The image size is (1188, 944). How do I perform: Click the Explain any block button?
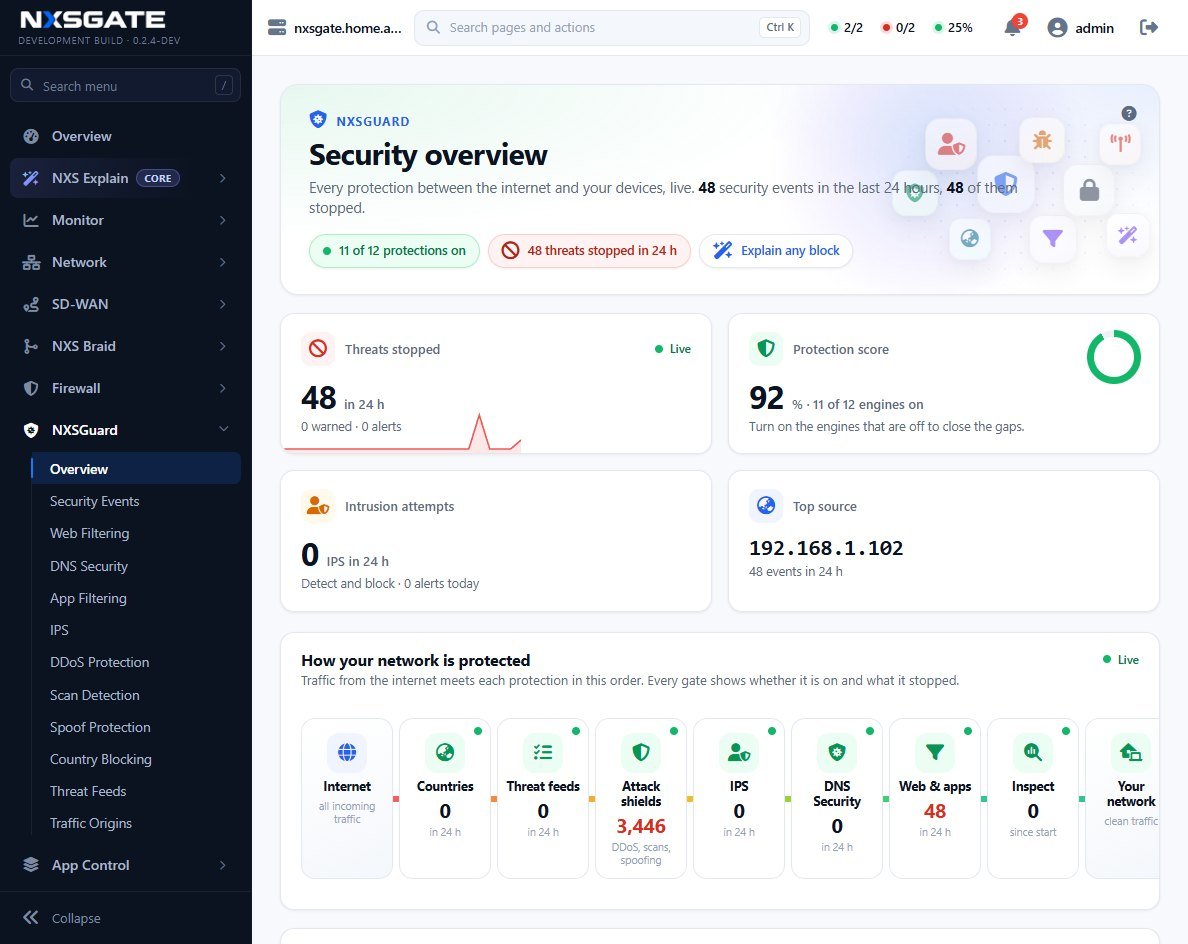coord(776,251)
